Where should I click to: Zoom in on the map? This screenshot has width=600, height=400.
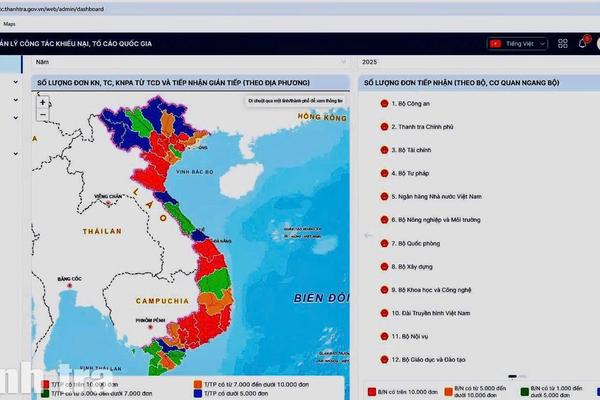(43, 103)
